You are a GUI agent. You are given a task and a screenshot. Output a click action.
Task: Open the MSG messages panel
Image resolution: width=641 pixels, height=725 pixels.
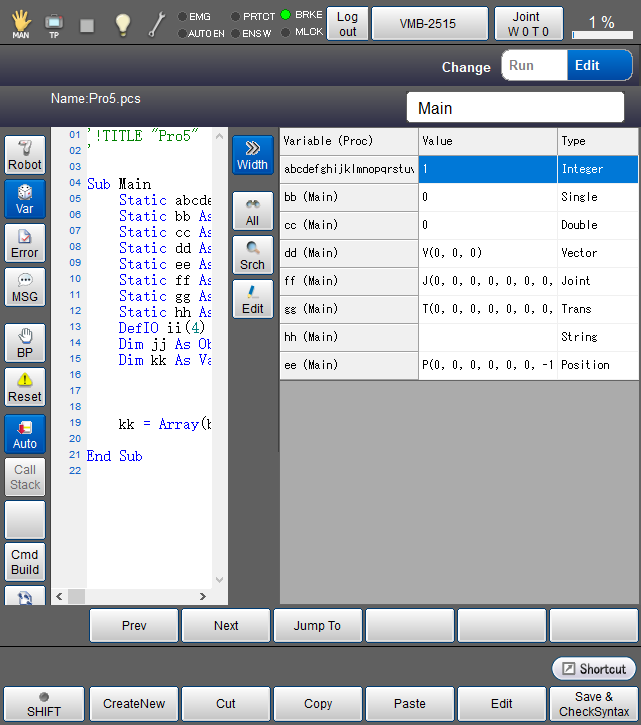(25, 288)
